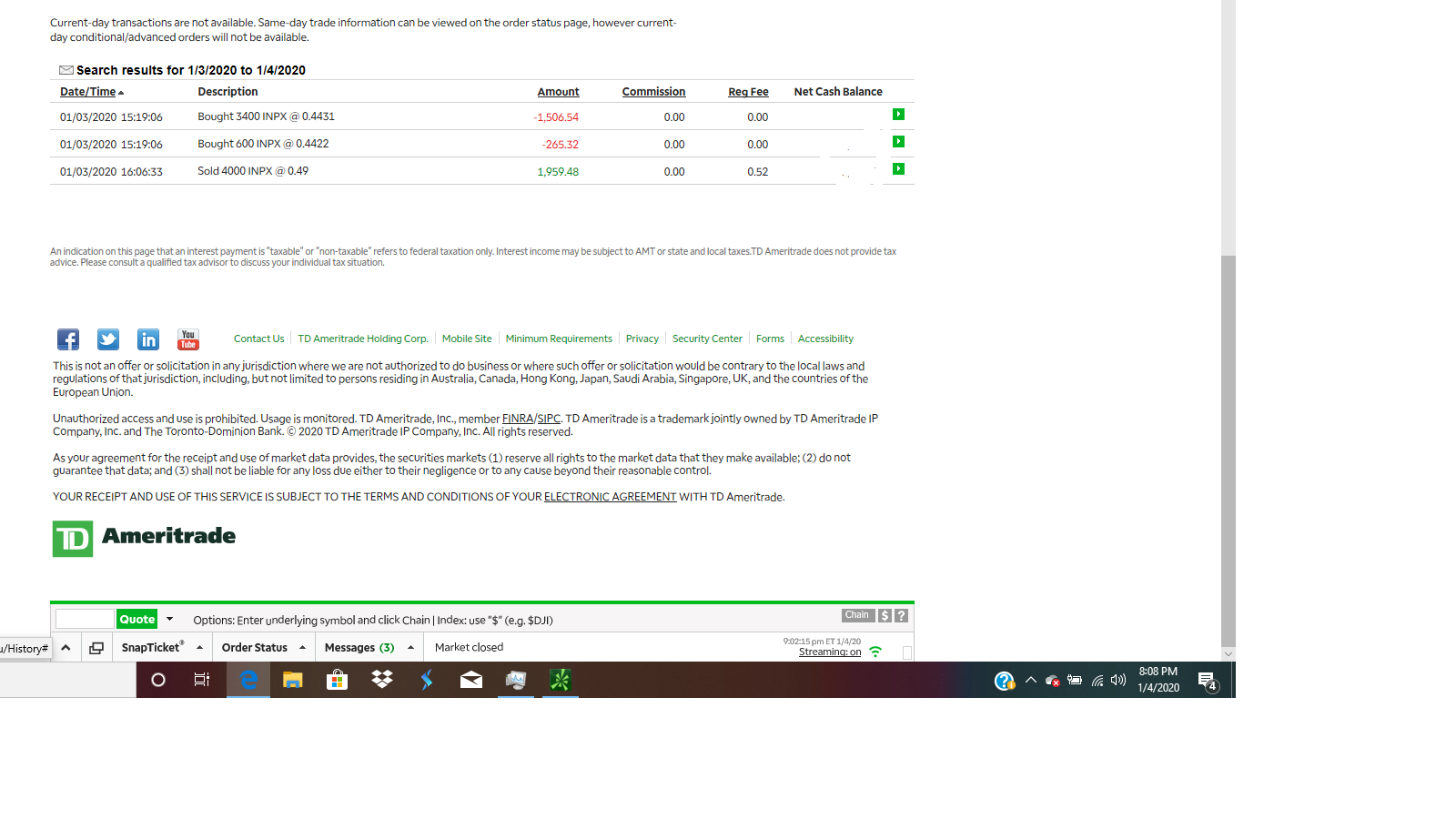1456x819 pixels.
Task: Open the Privacy link
Action: click(x=642, y=339)
